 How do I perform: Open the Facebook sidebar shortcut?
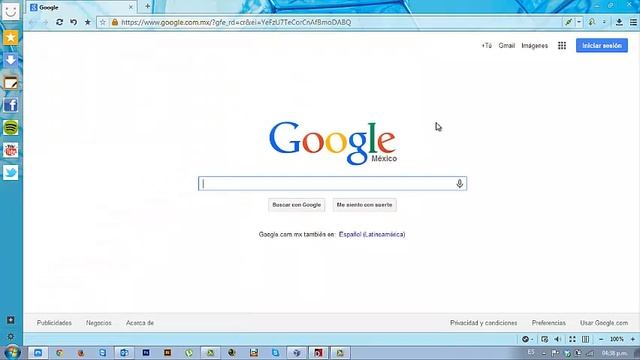tap(11, 105)
